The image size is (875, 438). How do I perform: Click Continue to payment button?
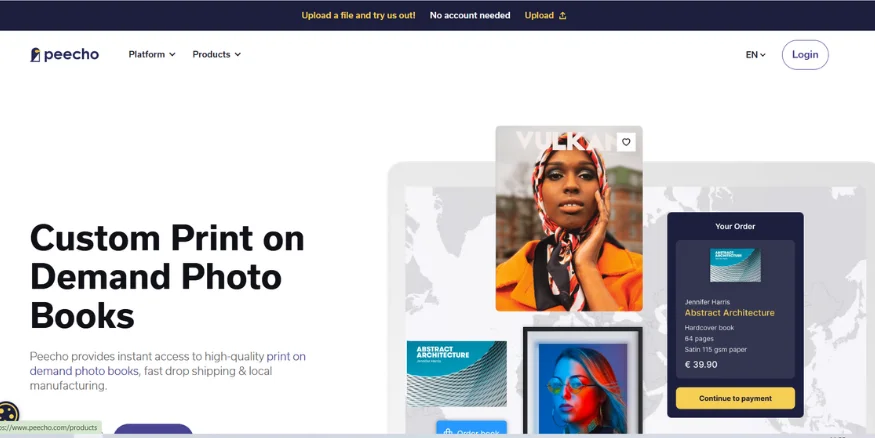(735, 398)
